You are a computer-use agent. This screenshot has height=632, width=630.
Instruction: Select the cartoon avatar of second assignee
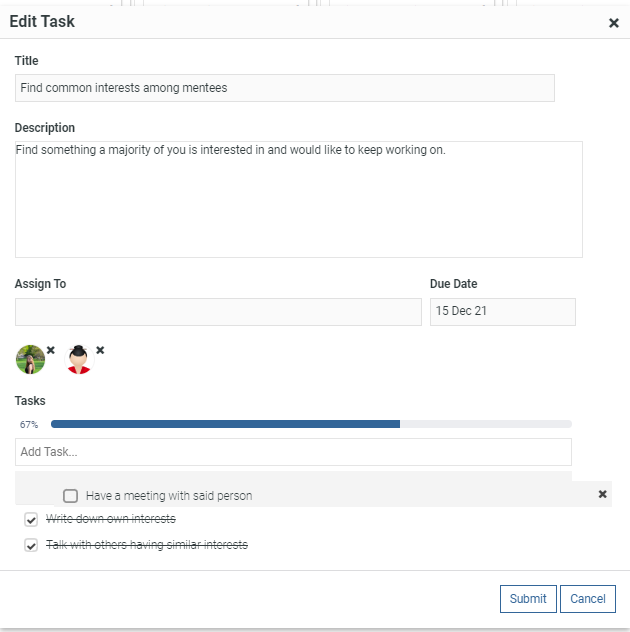click(79, 360)
